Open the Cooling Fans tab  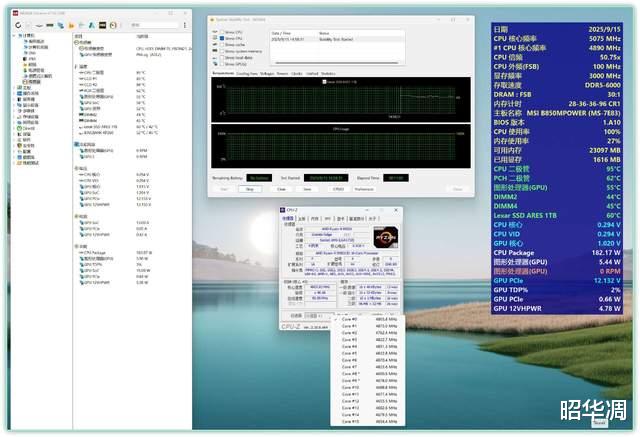[248, 73]
